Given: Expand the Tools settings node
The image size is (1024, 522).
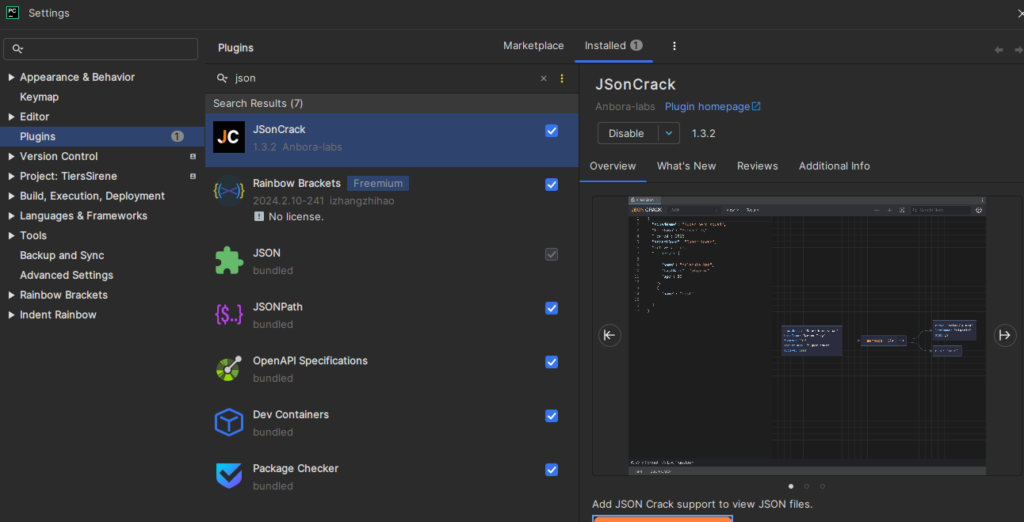Looking at the screenshot, I should pyautogui.click(x=11, y=236).
